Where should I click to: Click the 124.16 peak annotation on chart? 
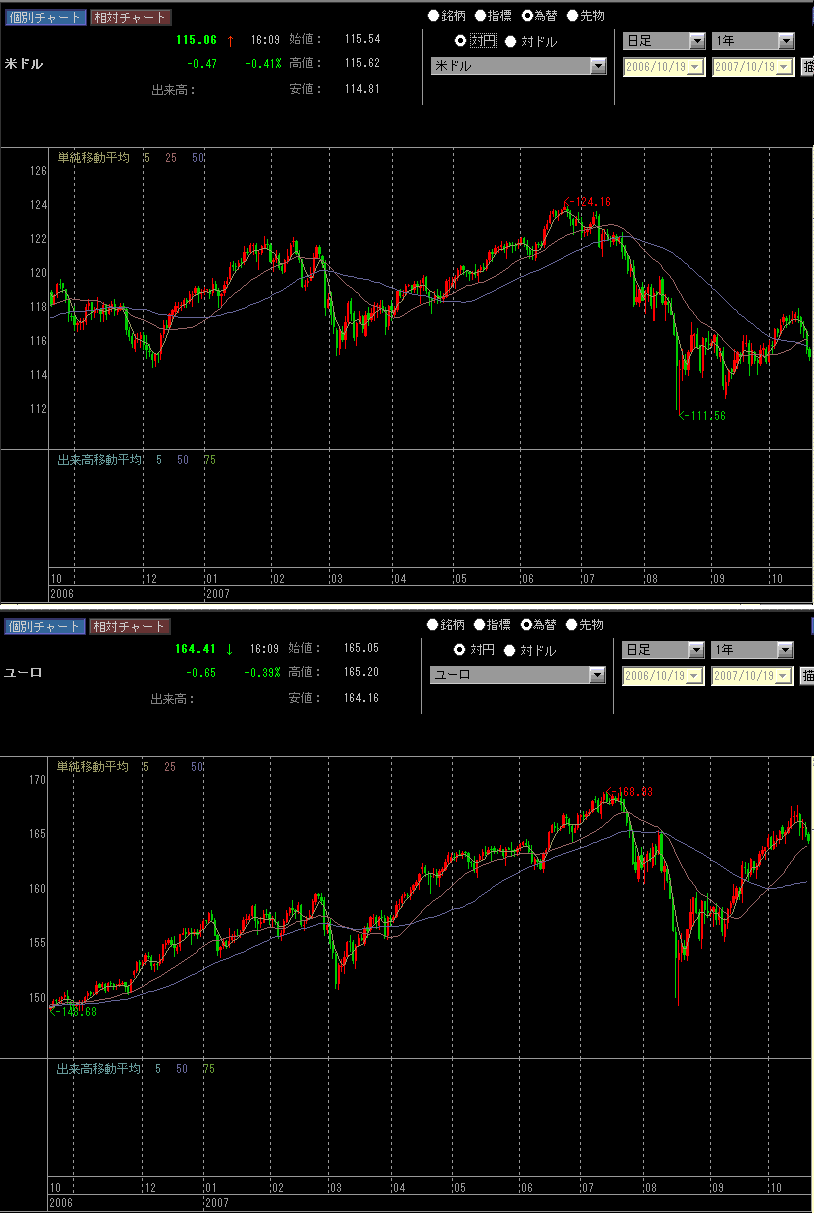coord(590,202)
